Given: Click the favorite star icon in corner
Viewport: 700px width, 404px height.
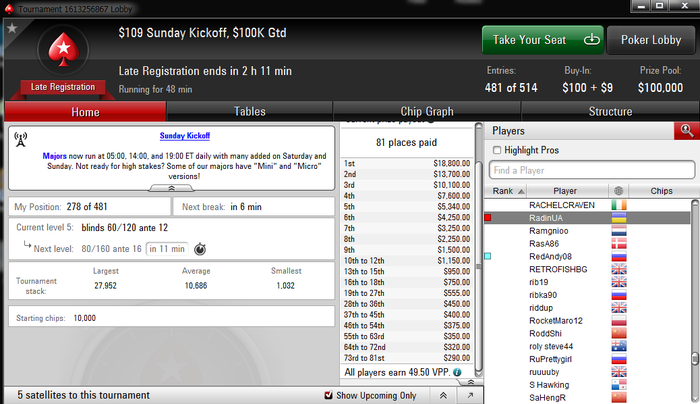Looking at the screenshot, I should coord(12,28).
